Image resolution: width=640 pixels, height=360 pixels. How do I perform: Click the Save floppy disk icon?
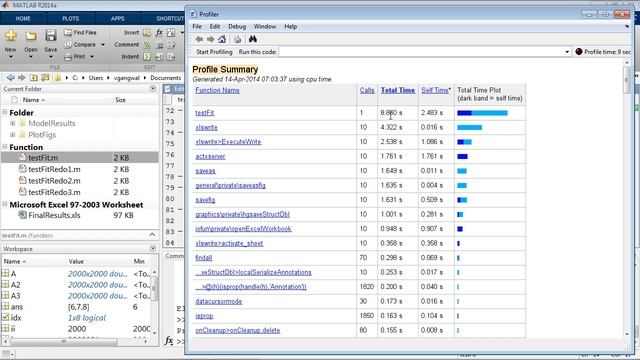(51, 36)
